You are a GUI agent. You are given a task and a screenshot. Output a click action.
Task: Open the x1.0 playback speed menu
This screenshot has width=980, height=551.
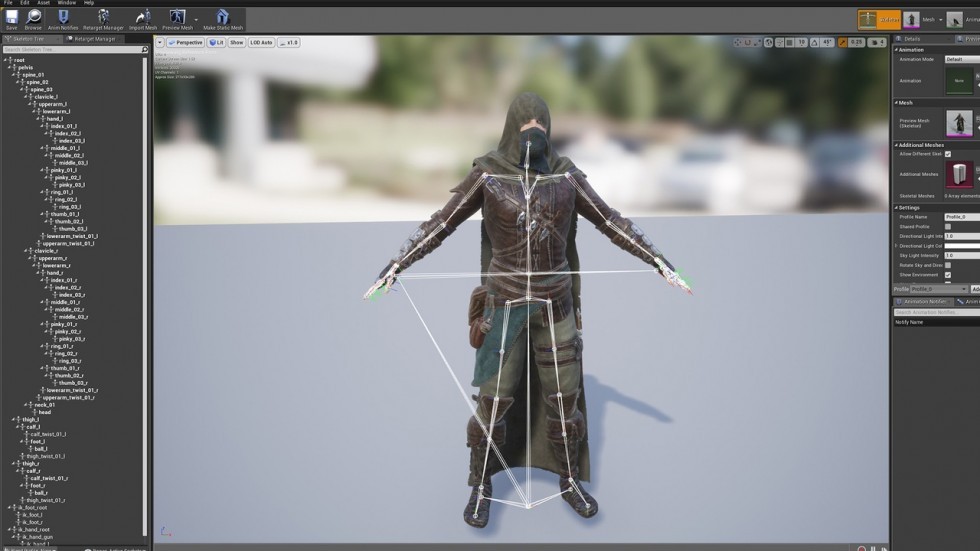click(x=289, y=42)
